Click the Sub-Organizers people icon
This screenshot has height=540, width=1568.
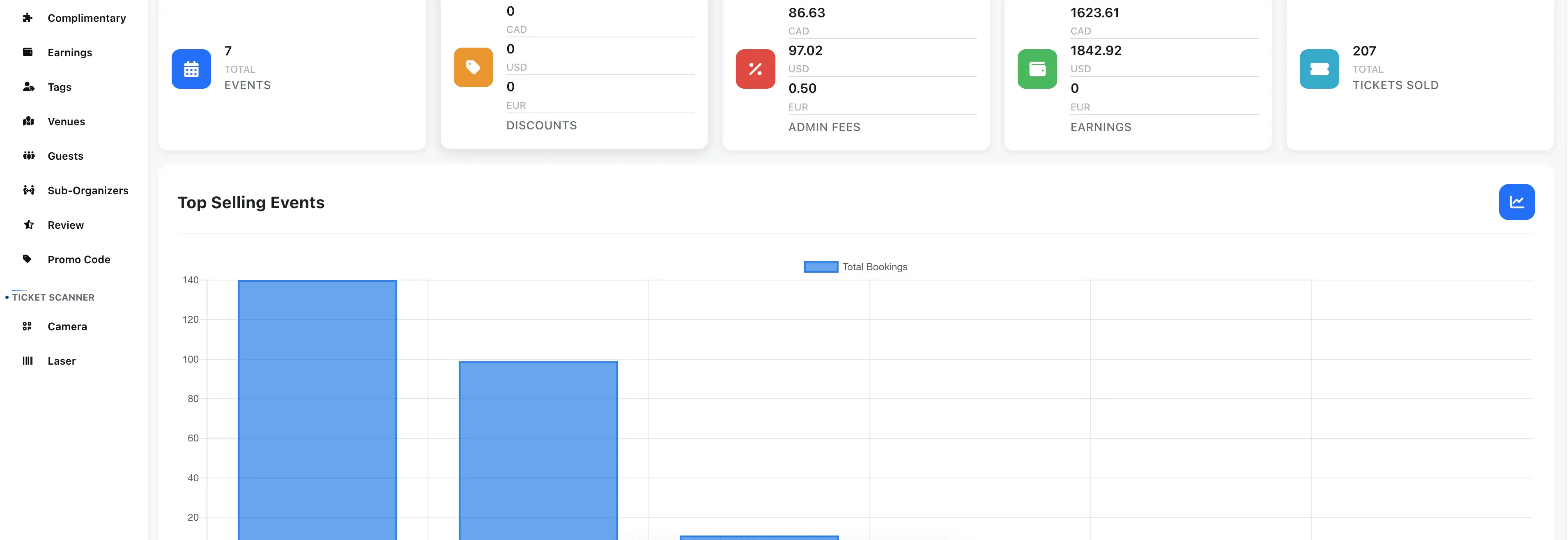coord(28,190)
